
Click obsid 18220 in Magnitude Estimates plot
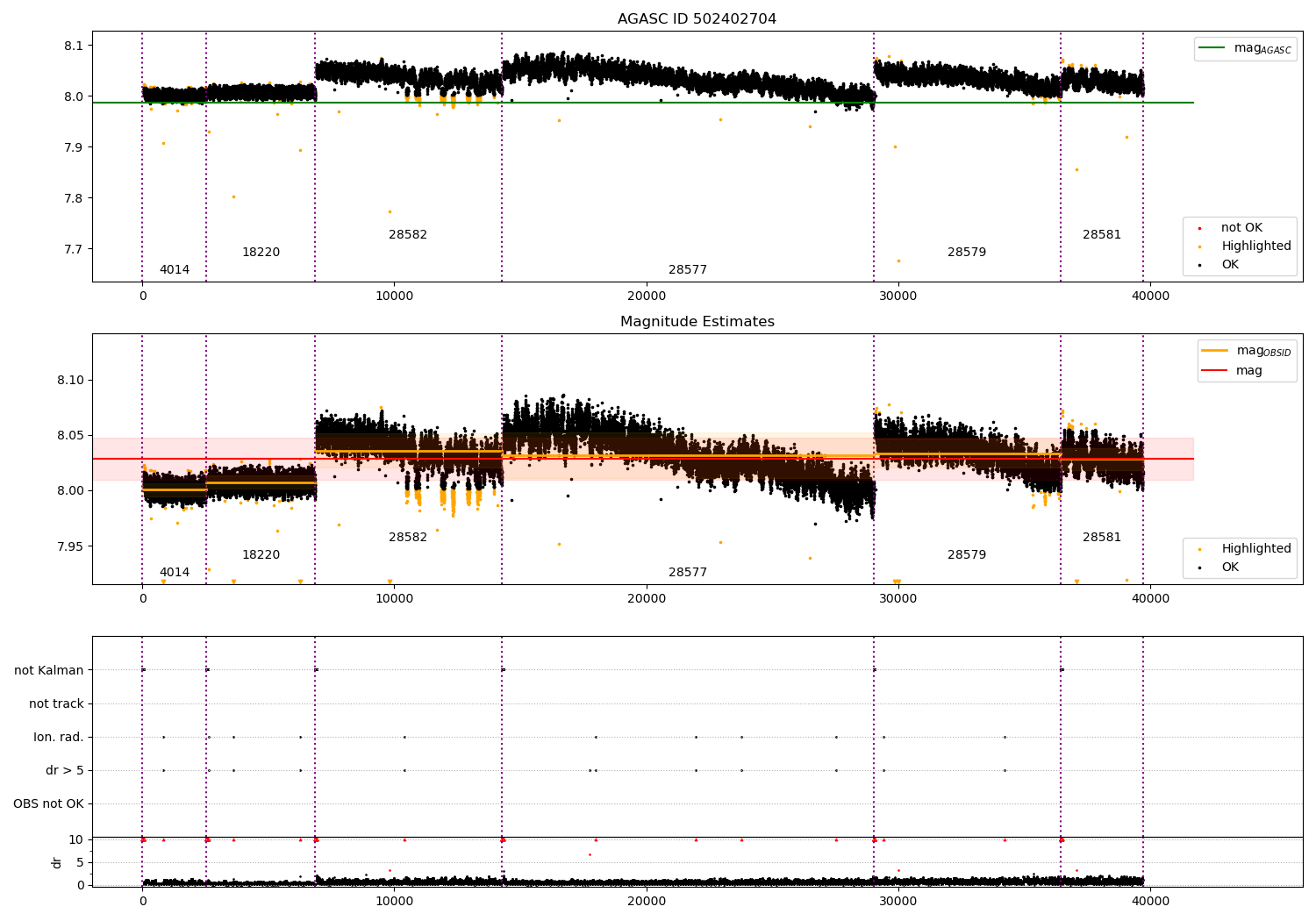point(261,555)
